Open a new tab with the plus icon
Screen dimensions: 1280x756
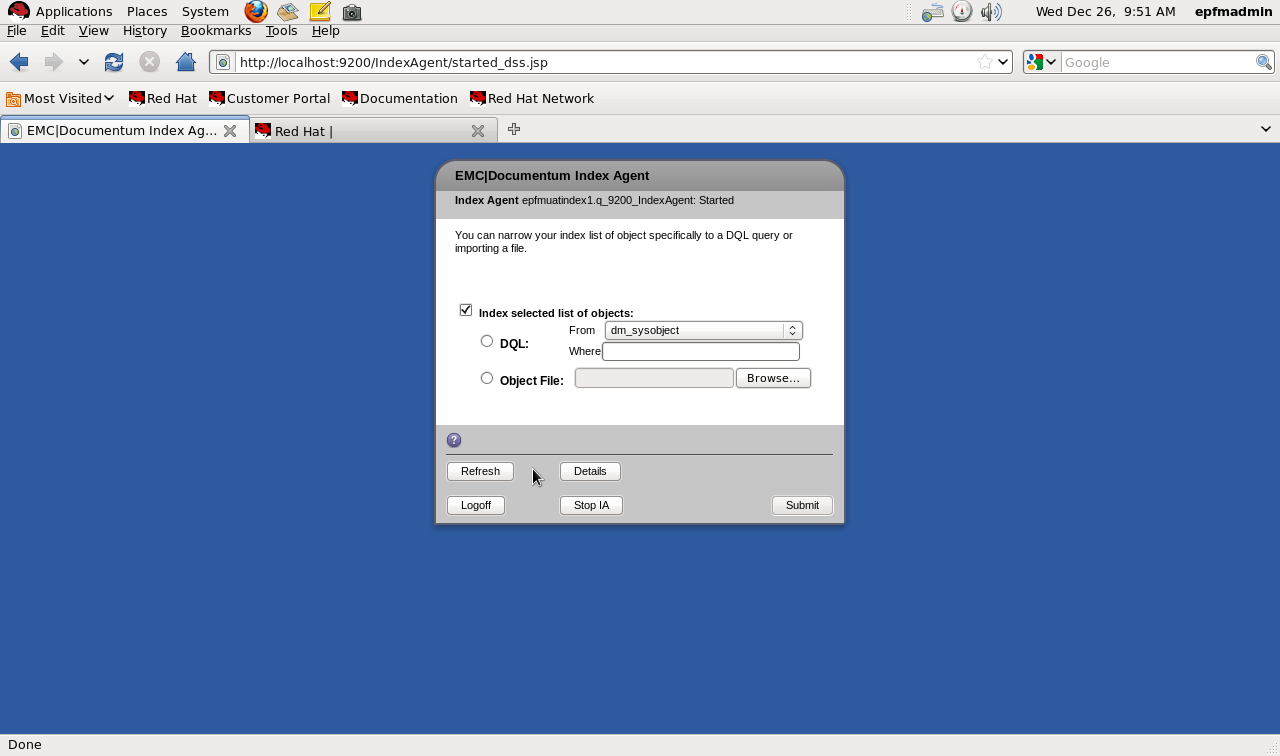514,129
